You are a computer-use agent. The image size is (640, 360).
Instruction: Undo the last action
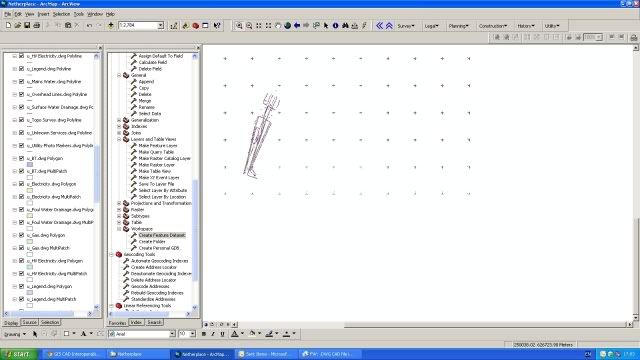coord(89,25)
